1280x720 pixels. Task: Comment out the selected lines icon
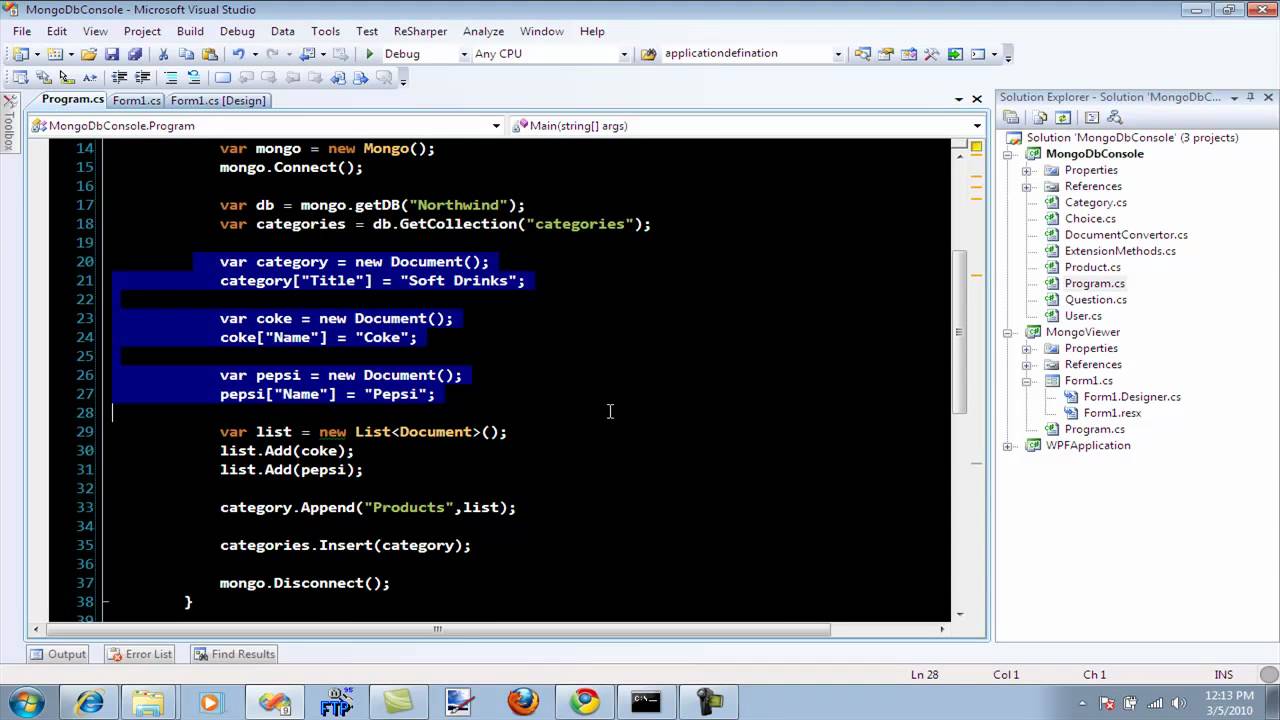pos(171,77)
